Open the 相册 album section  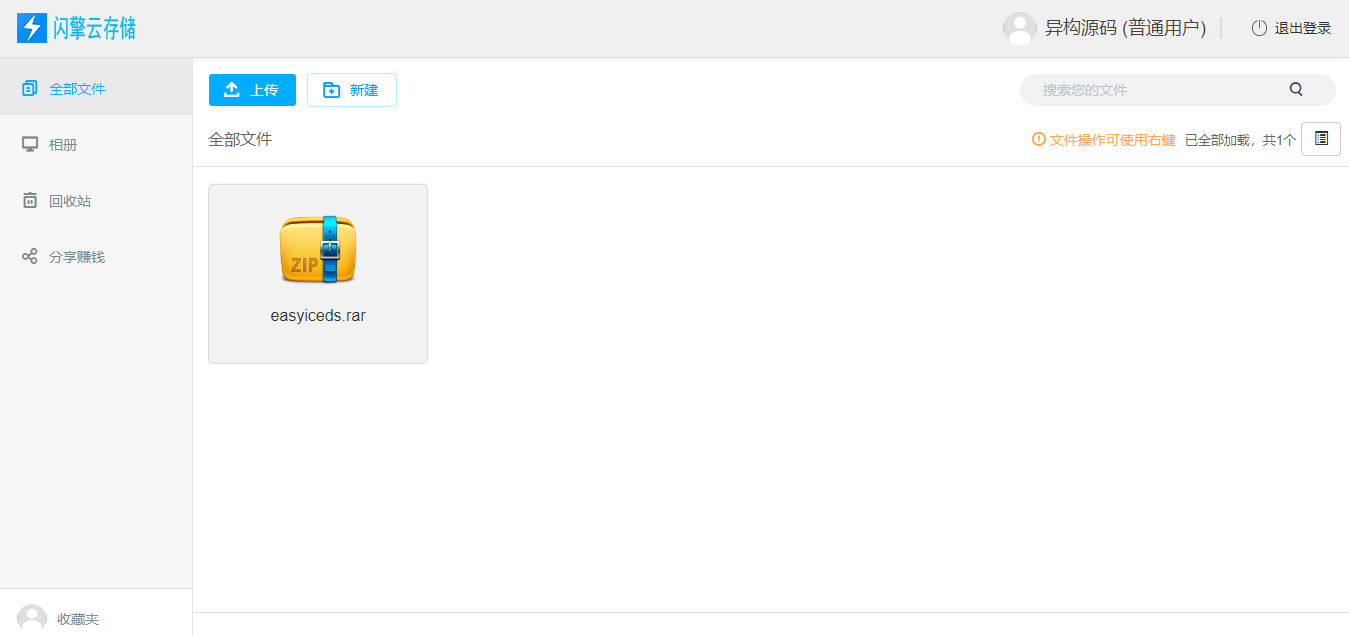62,145
